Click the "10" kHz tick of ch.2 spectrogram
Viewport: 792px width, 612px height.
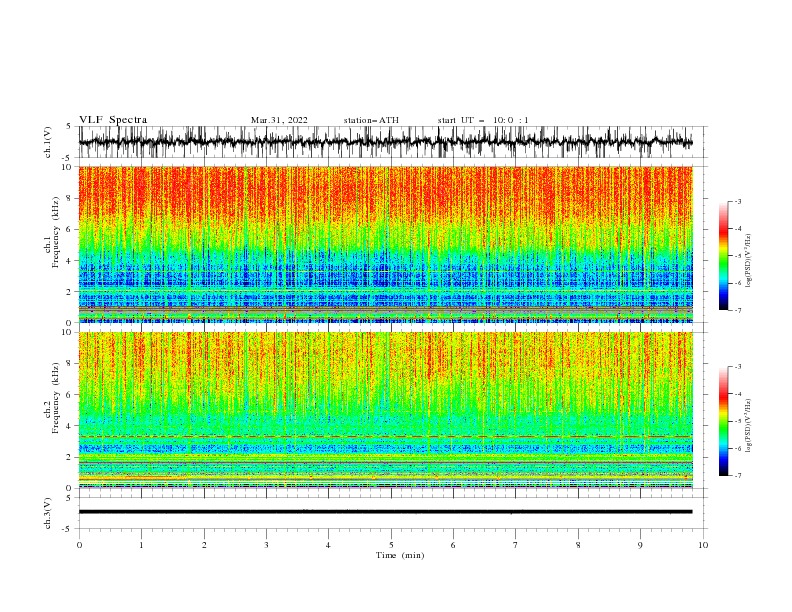(67, 332)
